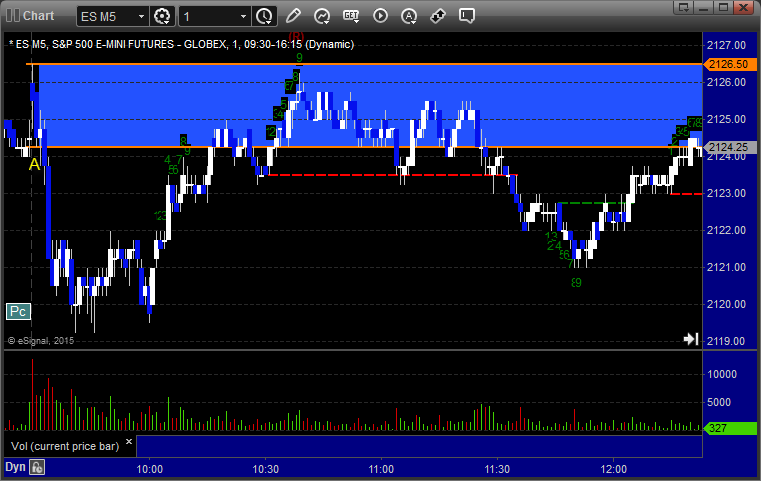Click the 2119.00 price axis label

pos(726,341)
